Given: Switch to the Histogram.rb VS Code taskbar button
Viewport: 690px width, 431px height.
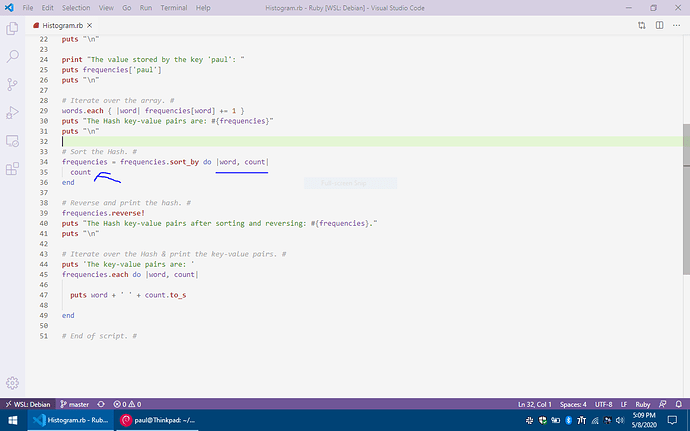Looking at the screenshot, I should tap(71, 420).
